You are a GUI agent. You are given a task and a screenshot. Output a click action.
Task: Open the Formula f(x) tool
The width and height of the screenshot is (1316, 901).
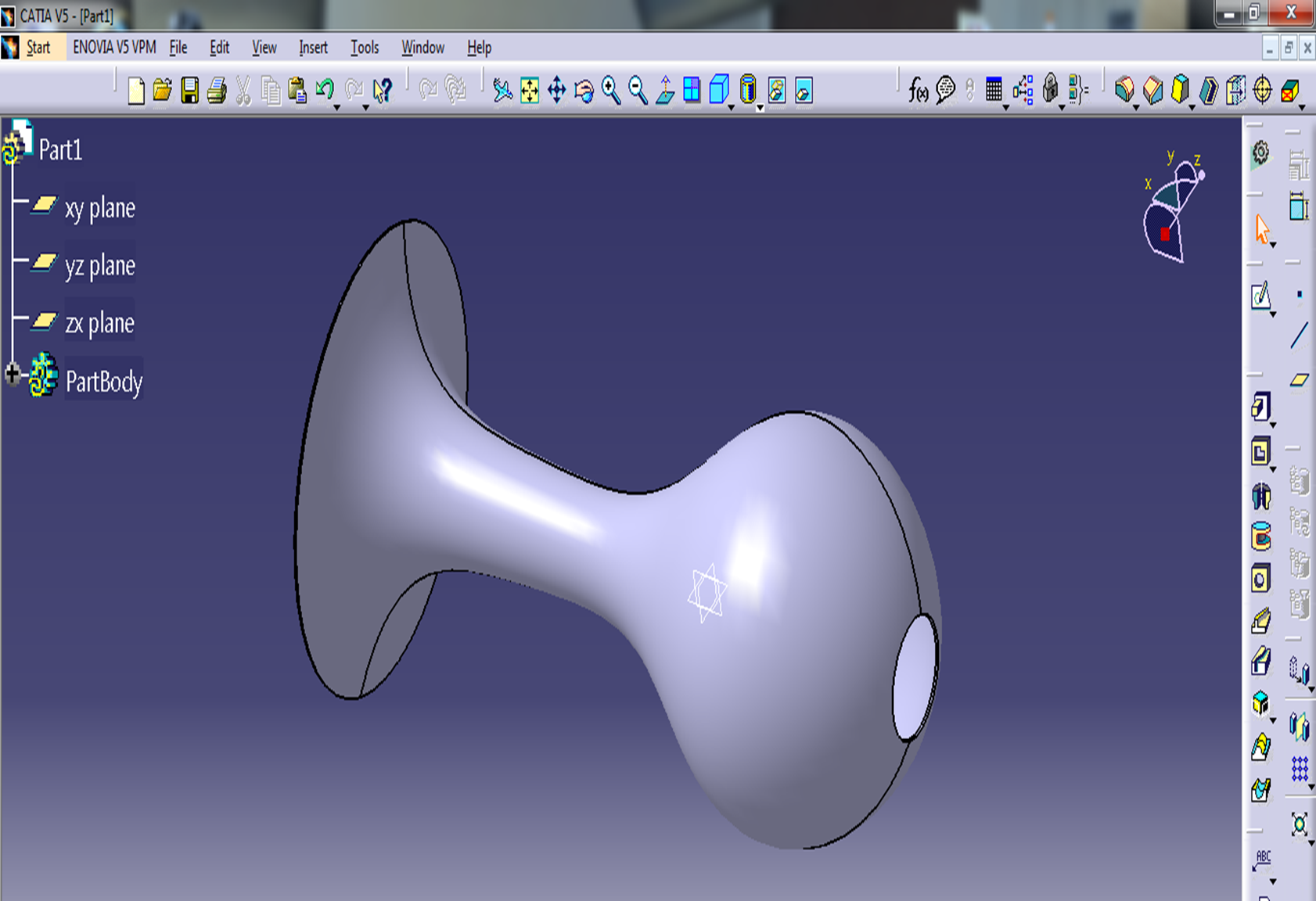coord(918,91)
